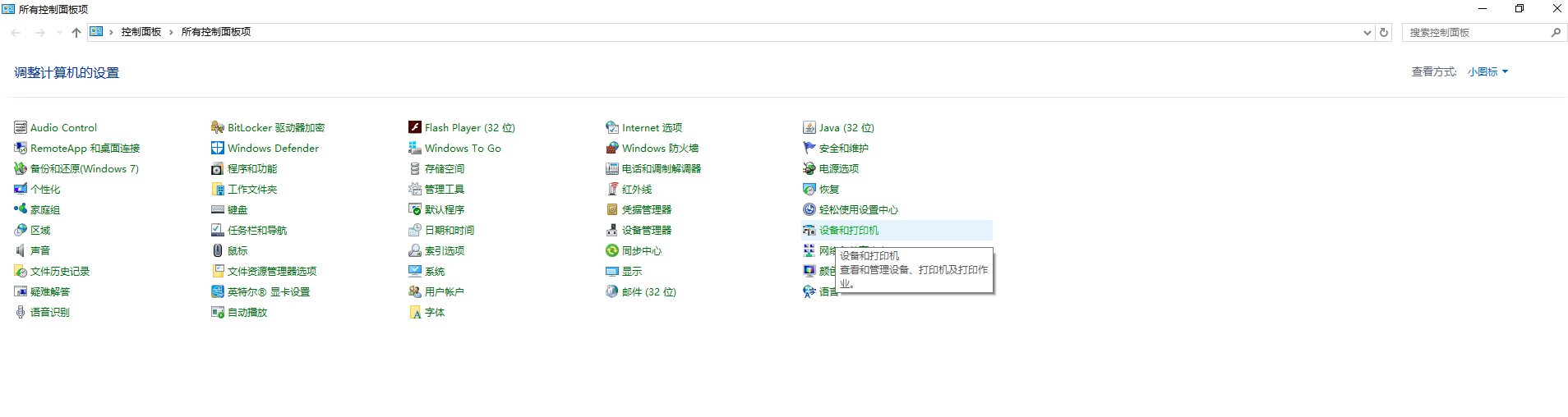Open the RemoteApp 和桌面连接 icon
Image resolution: width=1568 pixels, height=417 pixels.
(x=21, y=148)
